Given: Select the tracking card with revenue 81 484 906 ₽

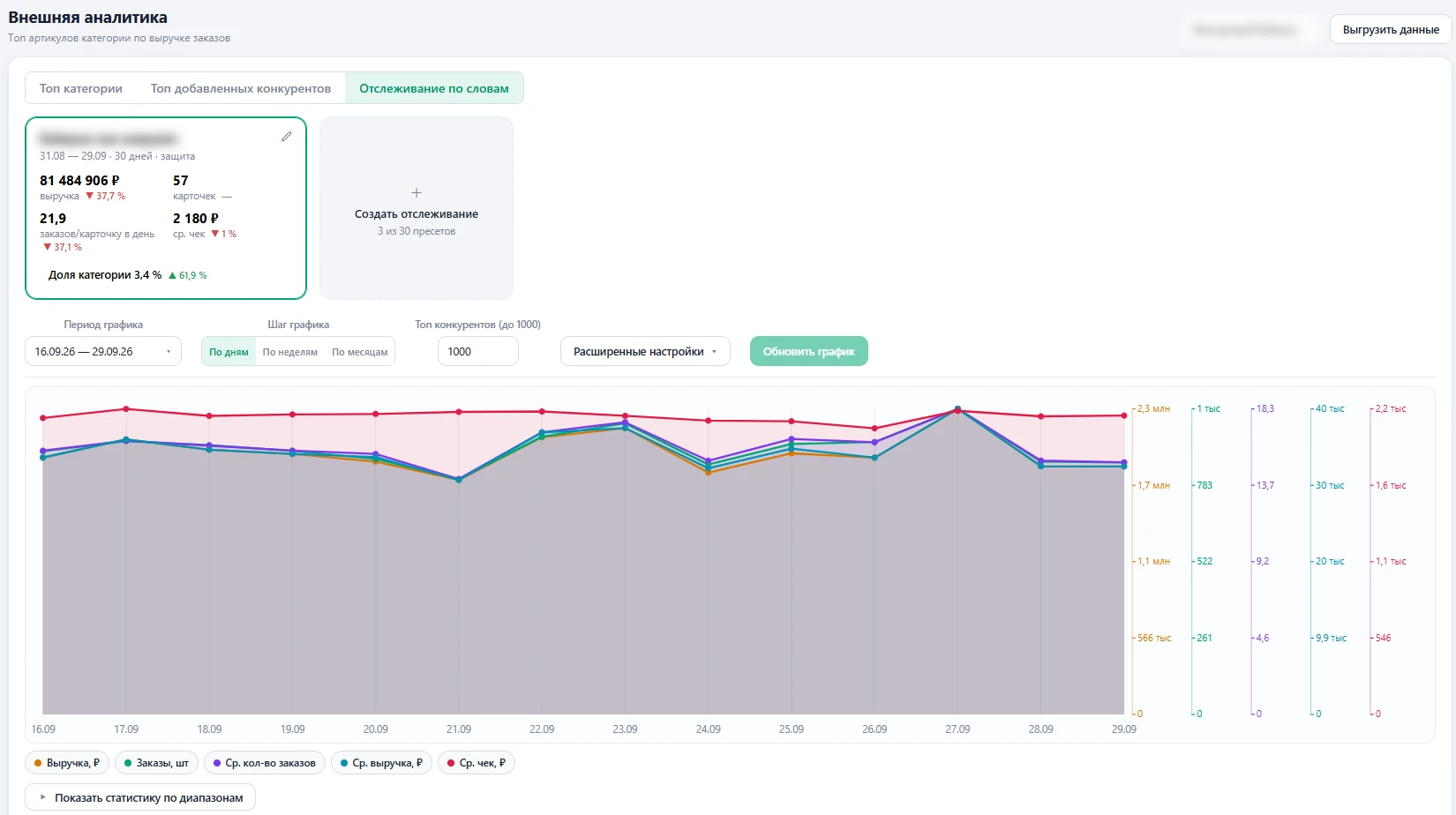Looking at the screenshot, I should pos(166,208).
